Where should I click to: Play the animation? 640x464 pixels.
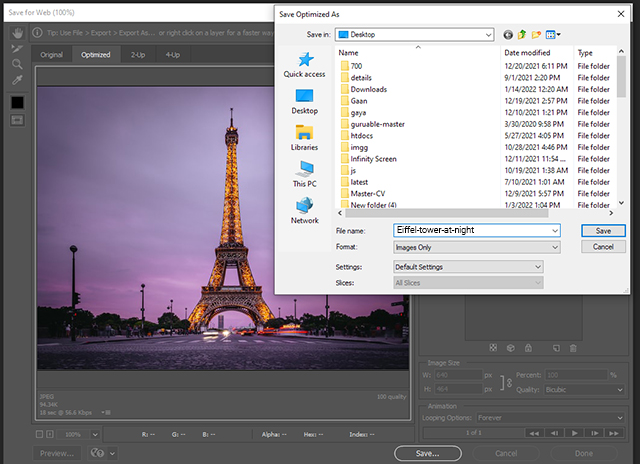pos(574,433)
